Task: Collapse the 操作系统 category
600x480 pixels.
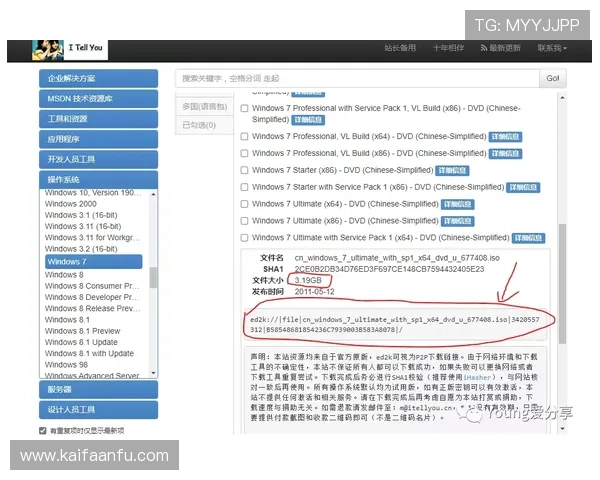Action: 98,180
